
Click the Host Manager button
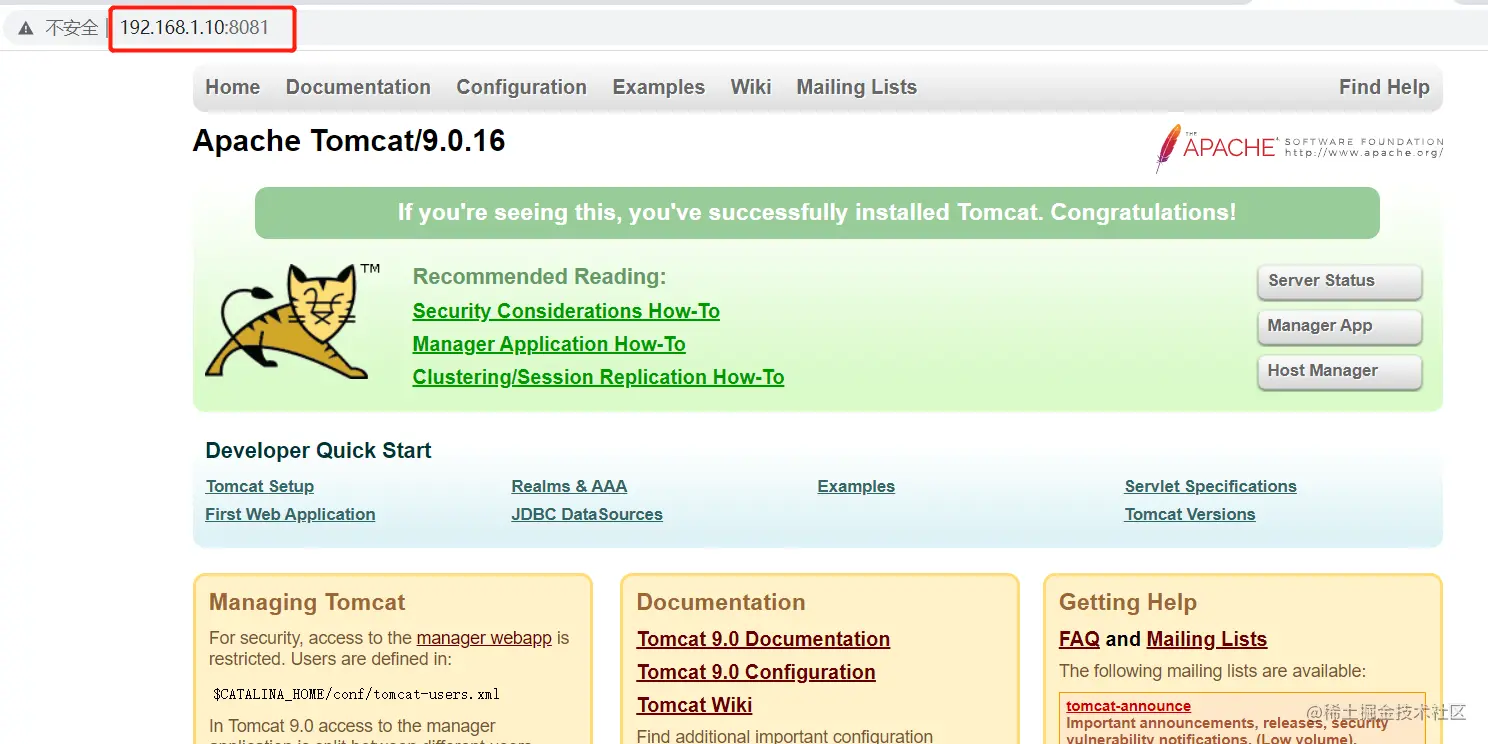click(x=1339, y=371)
